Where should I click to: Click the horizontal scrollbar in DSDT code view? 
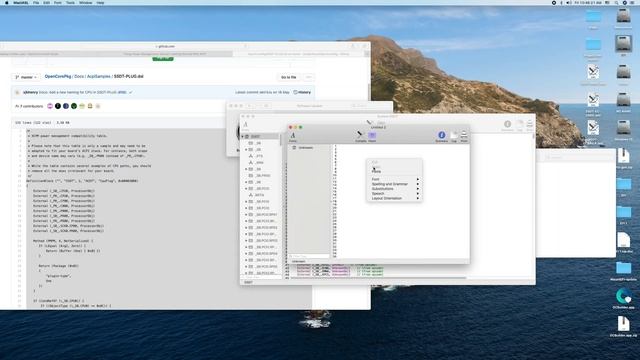pyautogui.click(x=378, y=278)
